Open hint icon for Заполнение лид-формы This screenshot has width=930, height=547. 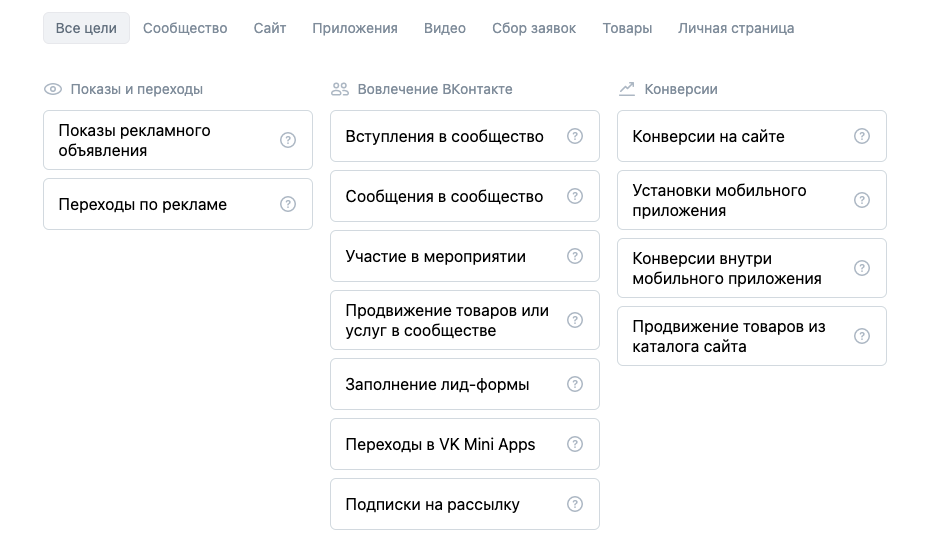pyautogui.click(x=575, y=384)
